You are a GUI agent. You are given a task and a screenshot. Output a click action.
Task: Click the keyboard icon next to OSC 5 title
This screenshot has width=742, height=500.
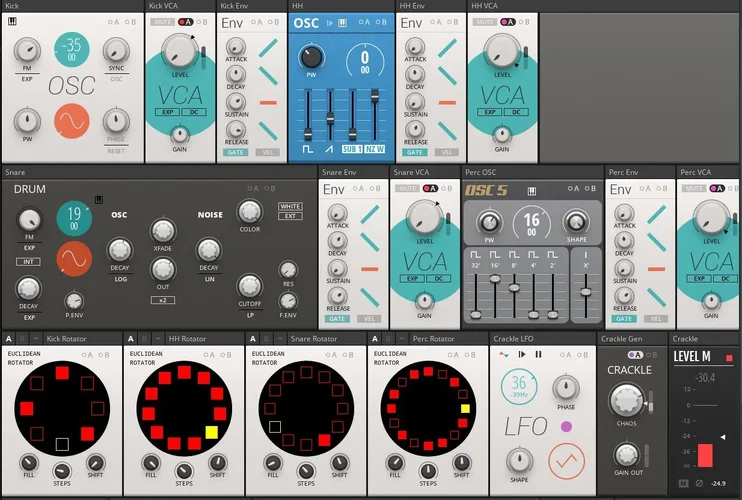pyautogui.click(x=532, y=191)
